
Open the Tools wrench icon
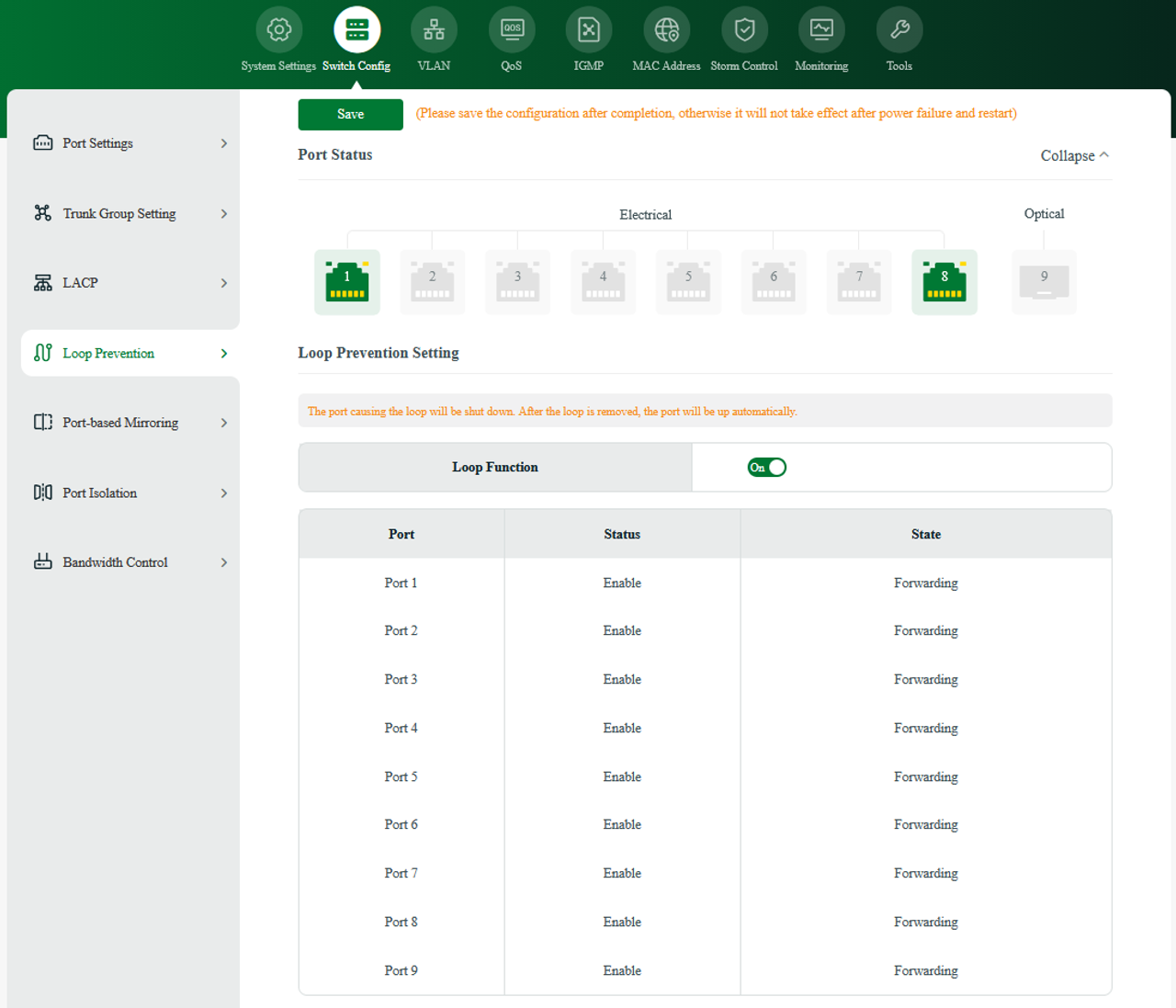tap(899, 28)
